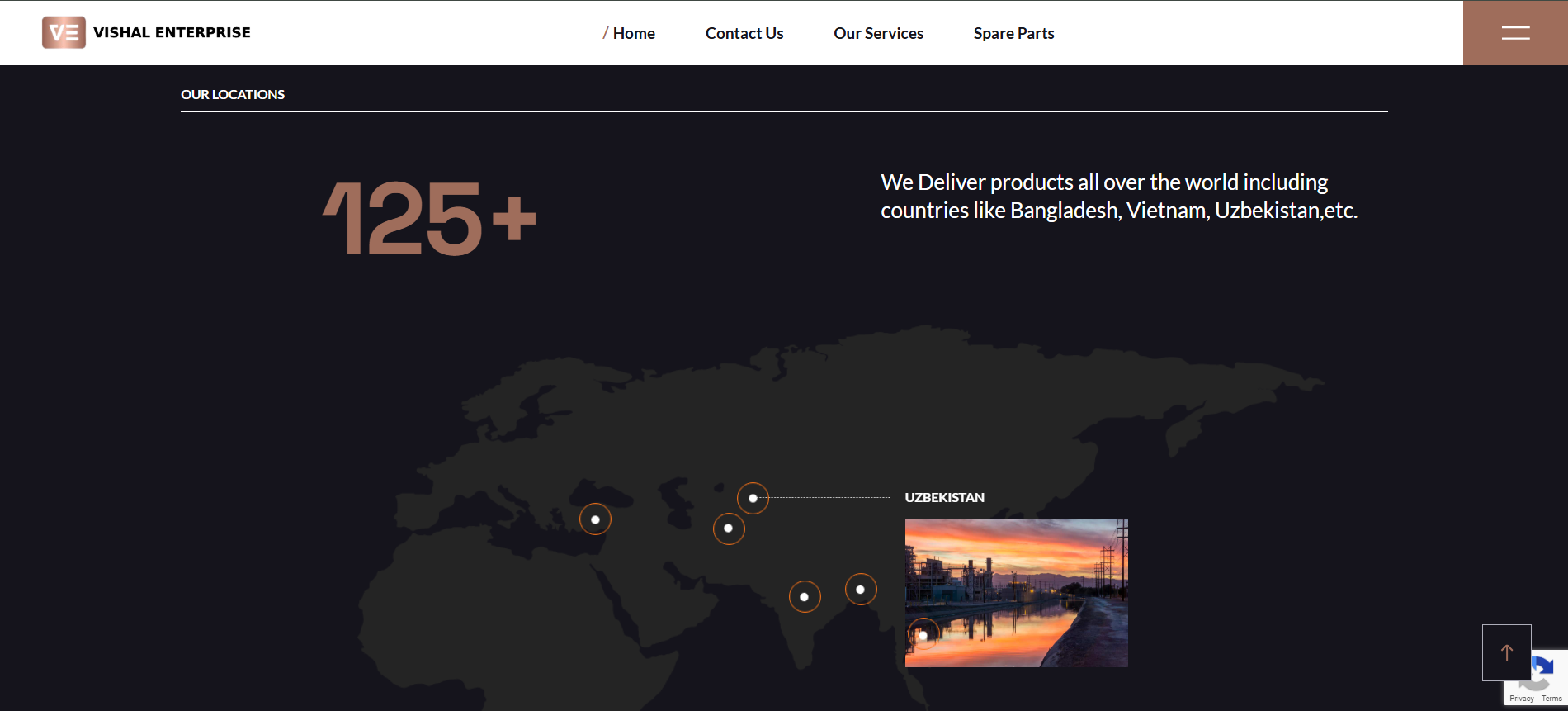
Task: Open the hamburger menu
Action: click(1515, 33)
